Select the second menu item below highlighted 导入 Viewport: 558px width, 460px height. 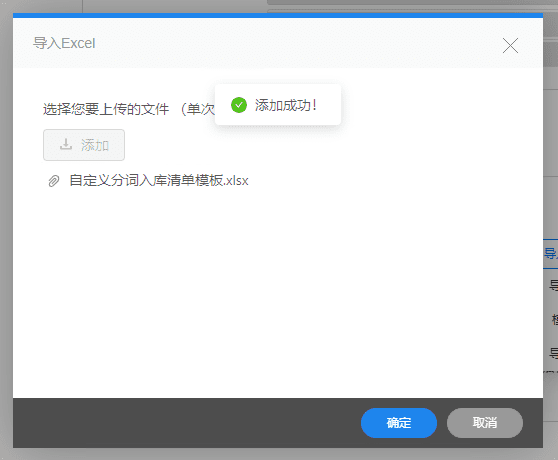click(x=553, y=285)
